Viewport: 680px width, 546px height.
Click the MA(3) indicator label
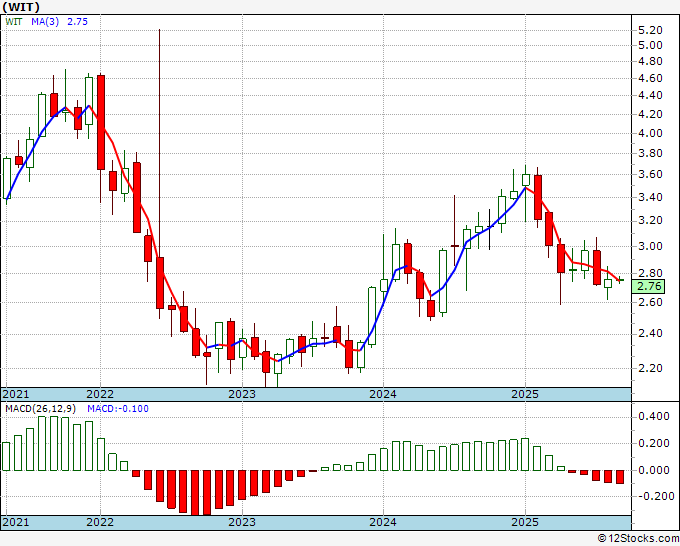45,21
